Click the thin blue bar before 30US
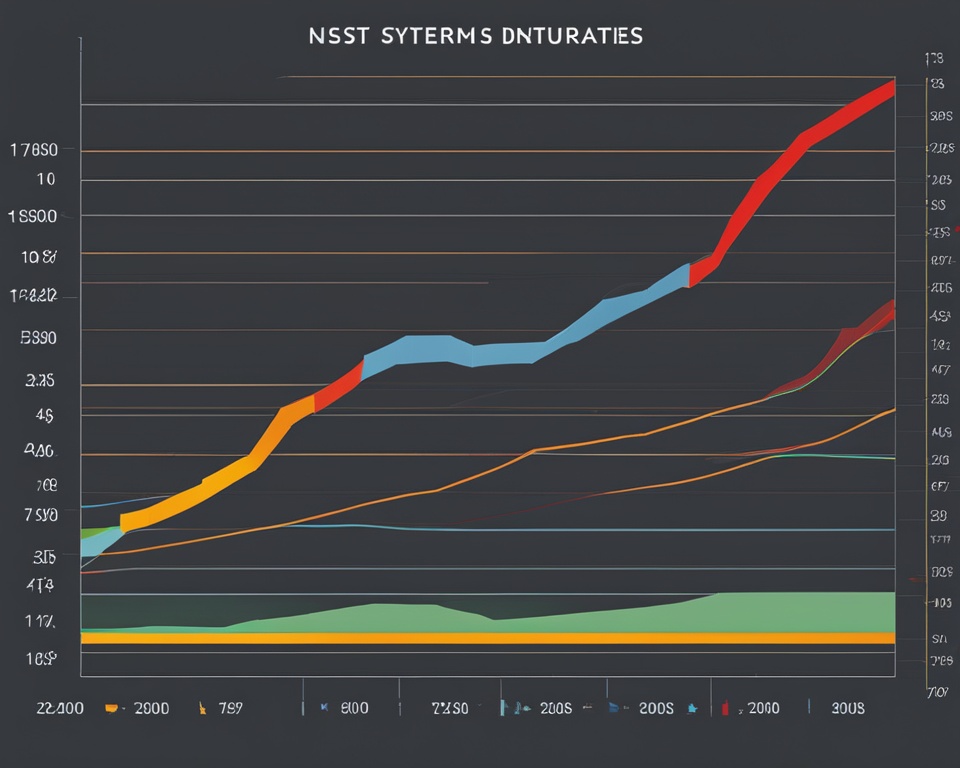960x768 pixels. tap(809, 707)
